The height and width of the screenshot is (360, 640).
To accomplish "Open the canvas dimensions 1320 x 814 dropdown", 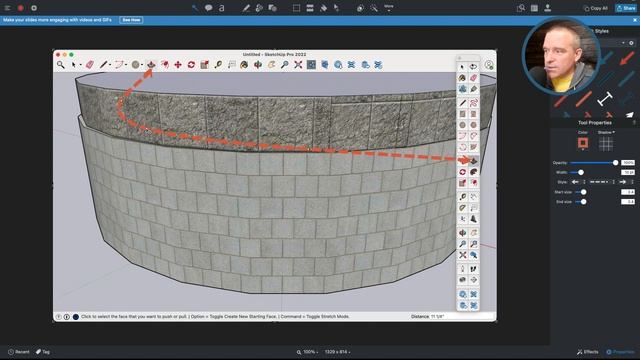I will tap(337, 352).
